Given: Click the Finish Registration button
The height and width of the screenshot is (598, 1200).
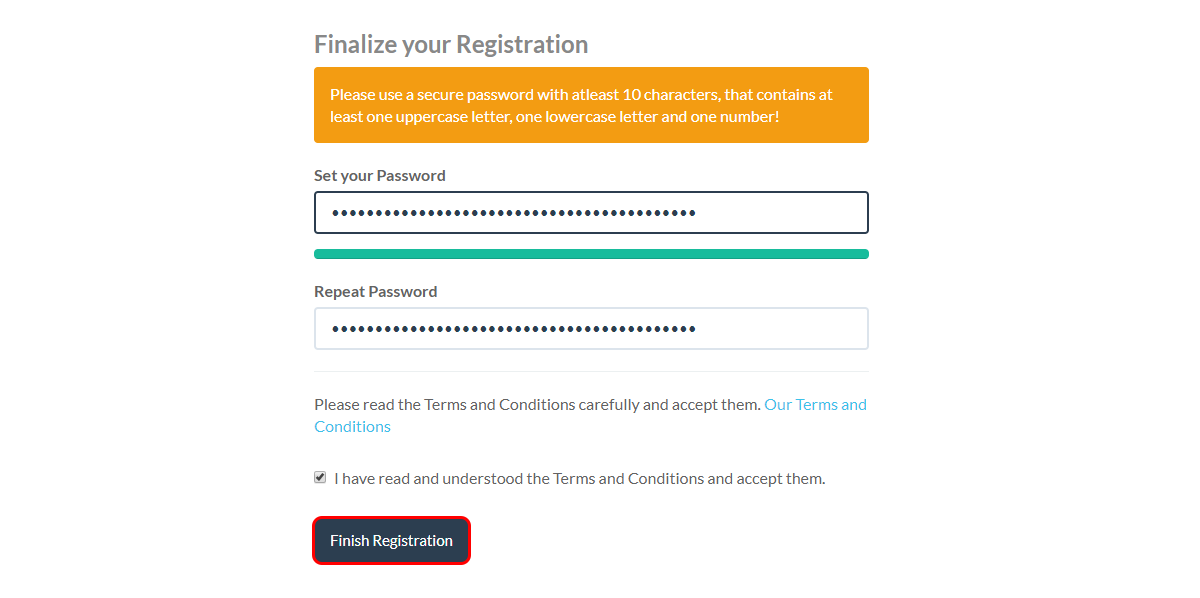Looking at the screenshot, I should (391, 540).
